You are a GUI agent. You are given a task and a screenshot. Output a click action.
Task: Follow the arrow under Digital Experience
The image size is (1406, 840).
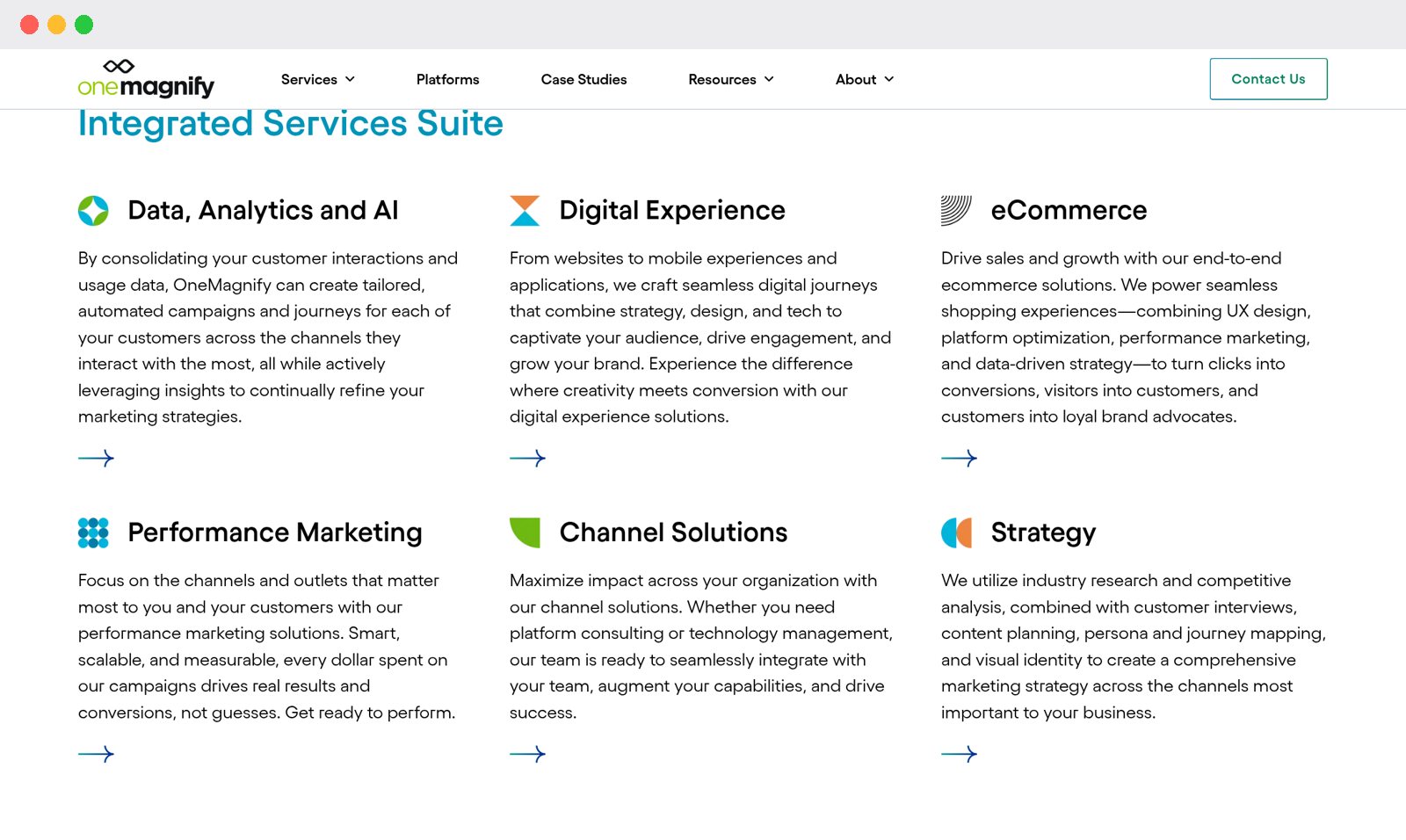(x=527, y=458)
